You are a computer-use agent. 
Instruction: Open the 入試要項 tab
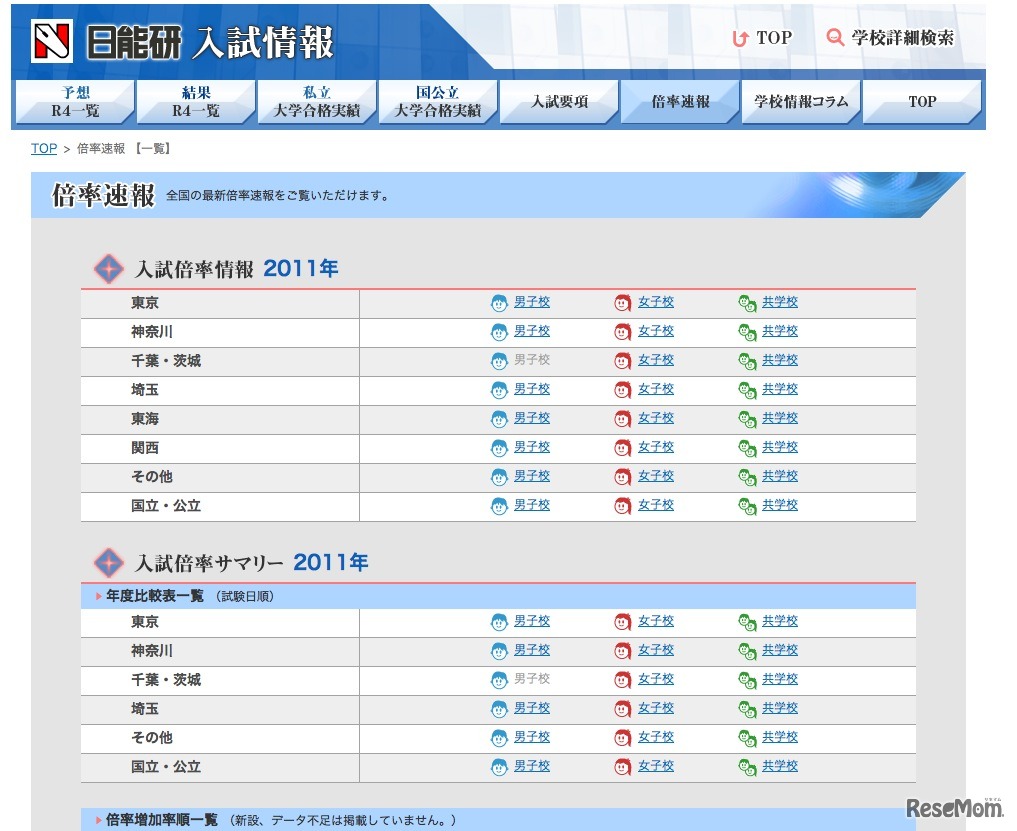pos(558,101)
